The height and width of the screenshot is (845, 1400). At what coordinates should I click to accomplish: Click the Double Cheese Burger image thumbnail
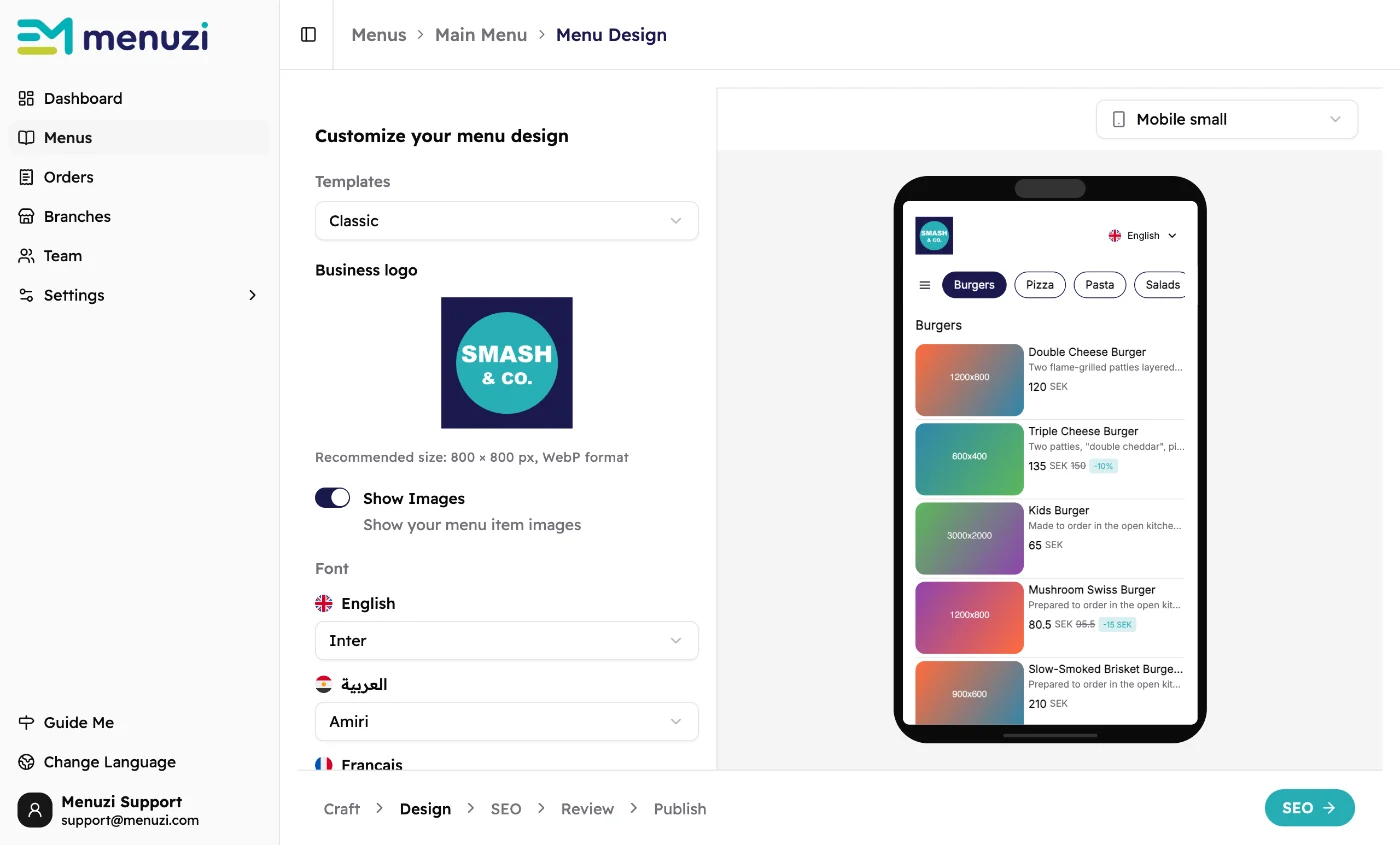click(x=970, y=380)
